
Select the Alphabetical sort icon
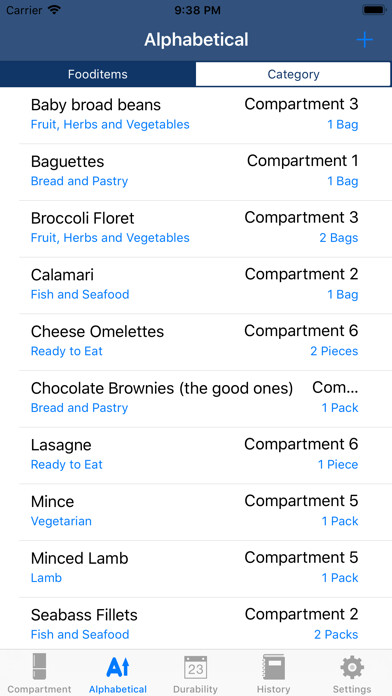click(118, 667)
